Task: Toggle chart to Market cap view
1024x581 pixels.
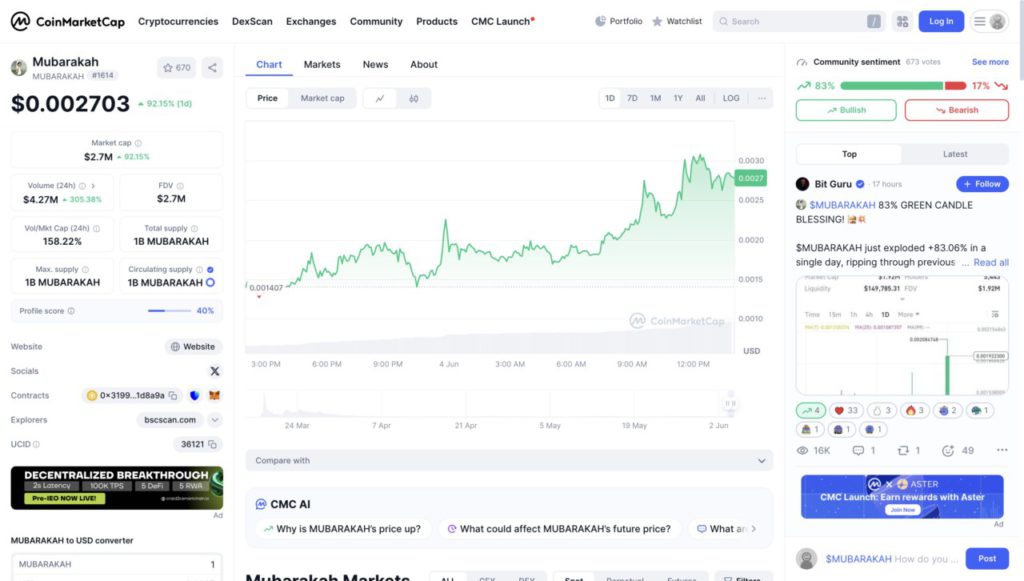Action: click(x=322, y=98)
